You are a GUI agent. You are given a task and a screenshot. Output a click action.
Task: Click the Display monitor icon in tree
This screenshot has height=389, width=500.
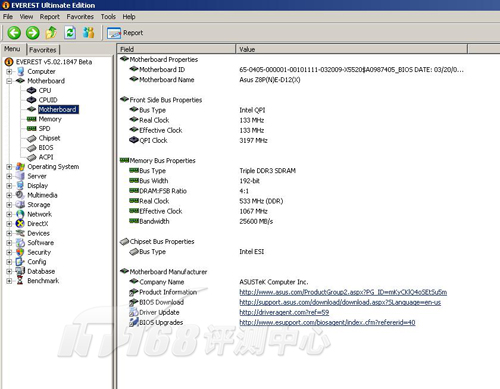(x=20, y=186)
